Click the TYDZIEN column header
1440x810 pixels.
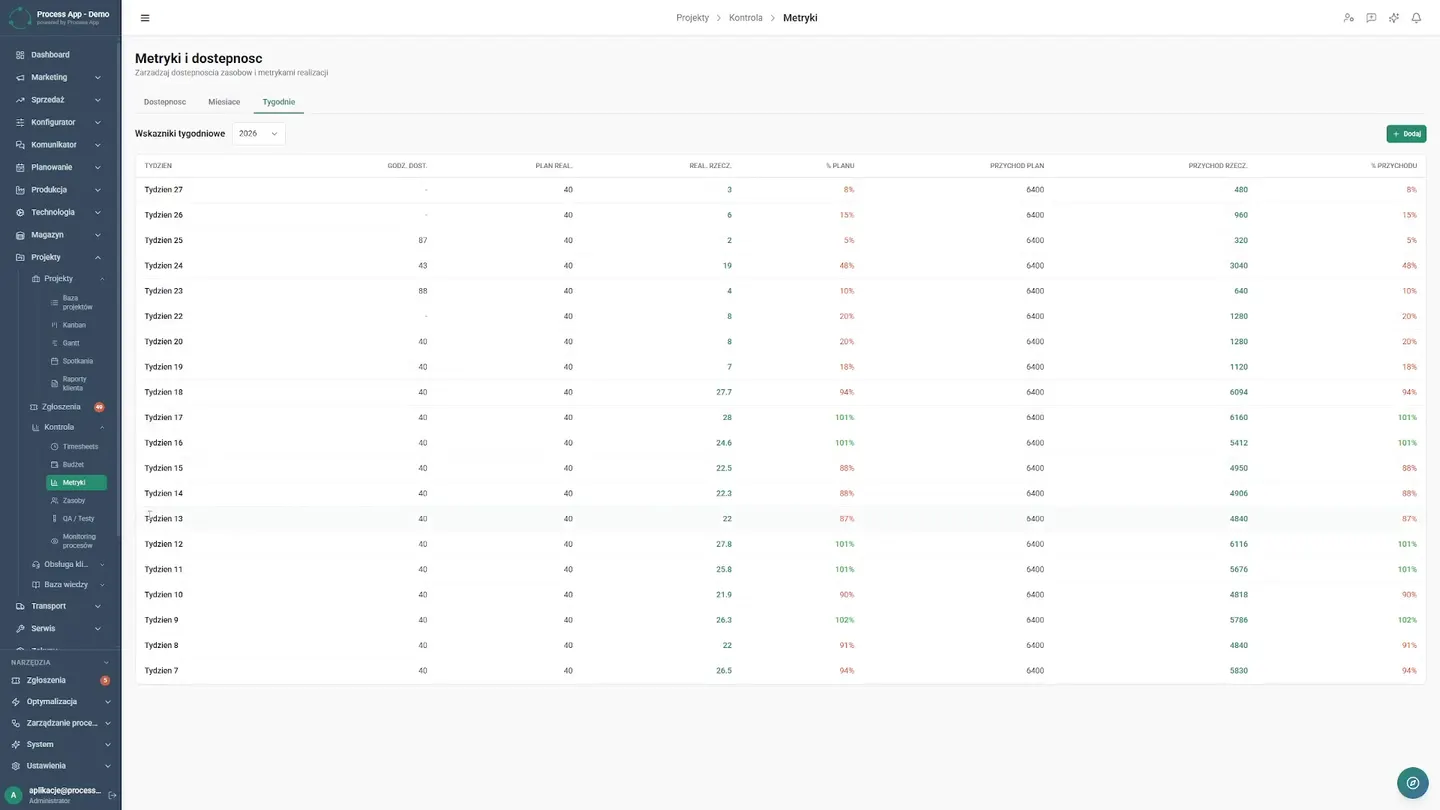click(158, 166)
